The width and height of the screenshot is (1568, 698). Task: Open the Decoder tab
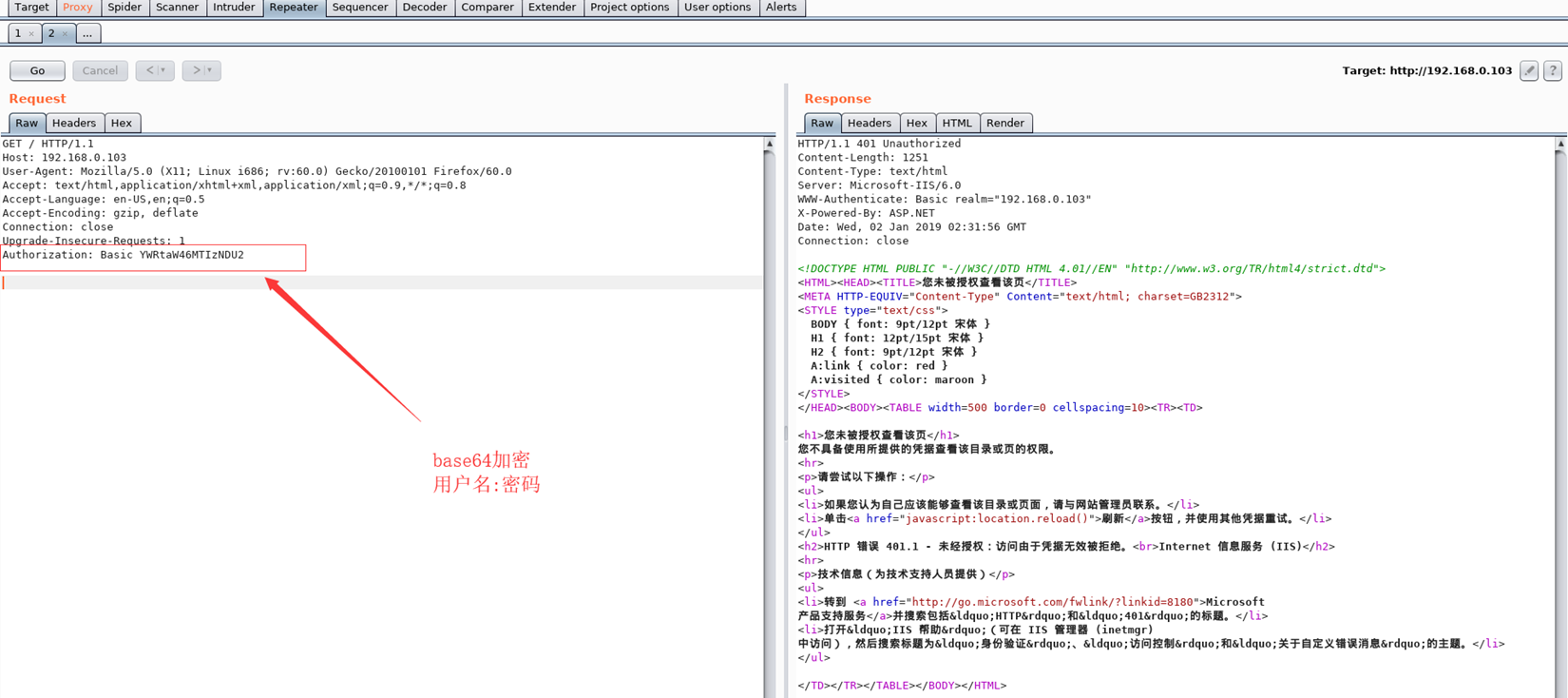tap(425, 8)
